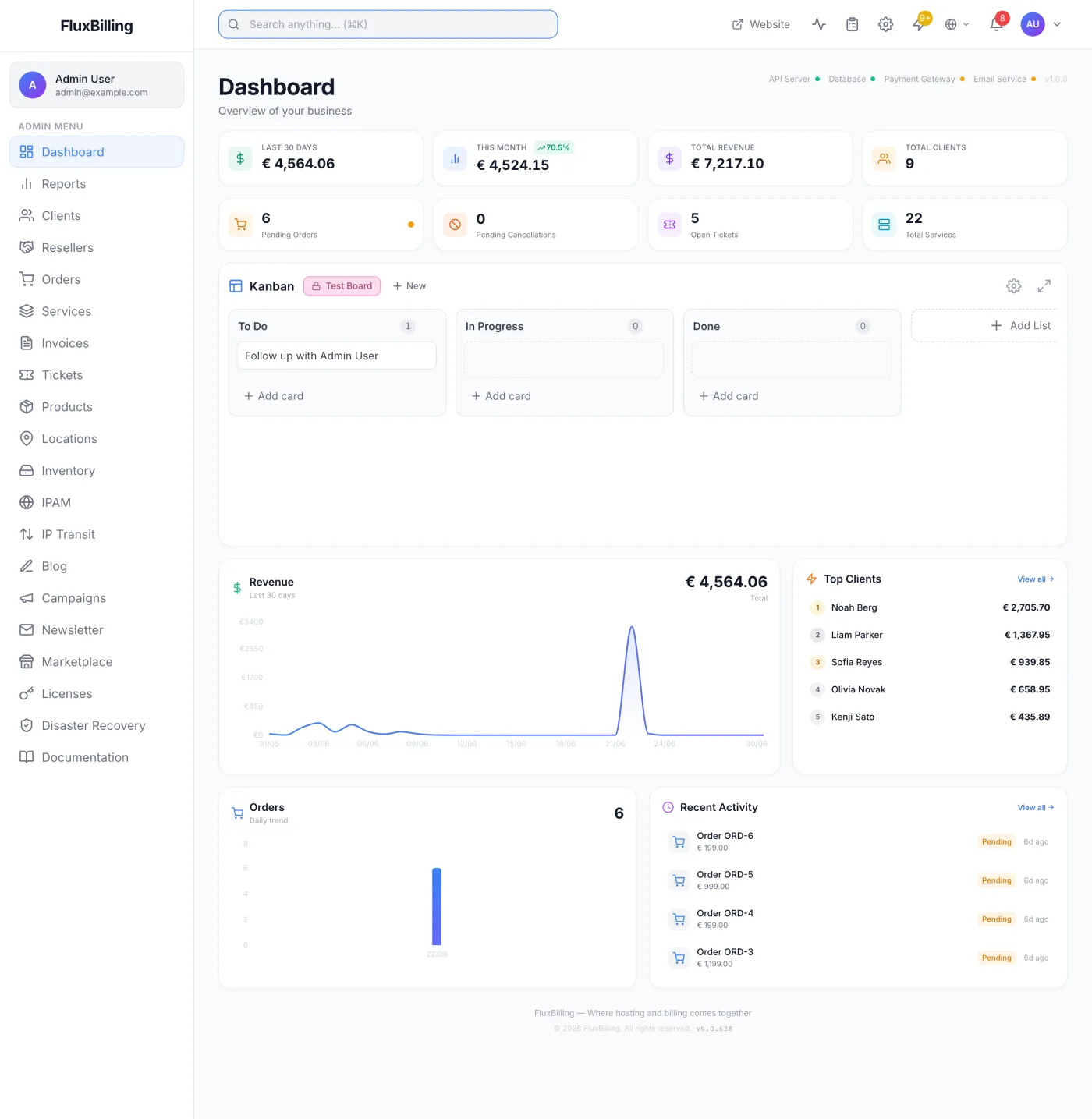This screenshot has height=1119, width=1092.
Task: Click the This Month bar chart icon
Action: click(x=455, y=158)
